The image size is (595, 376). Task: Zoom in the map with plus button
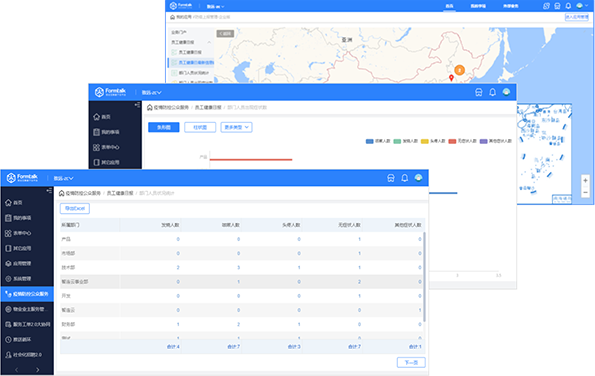[x=585, y=181]
